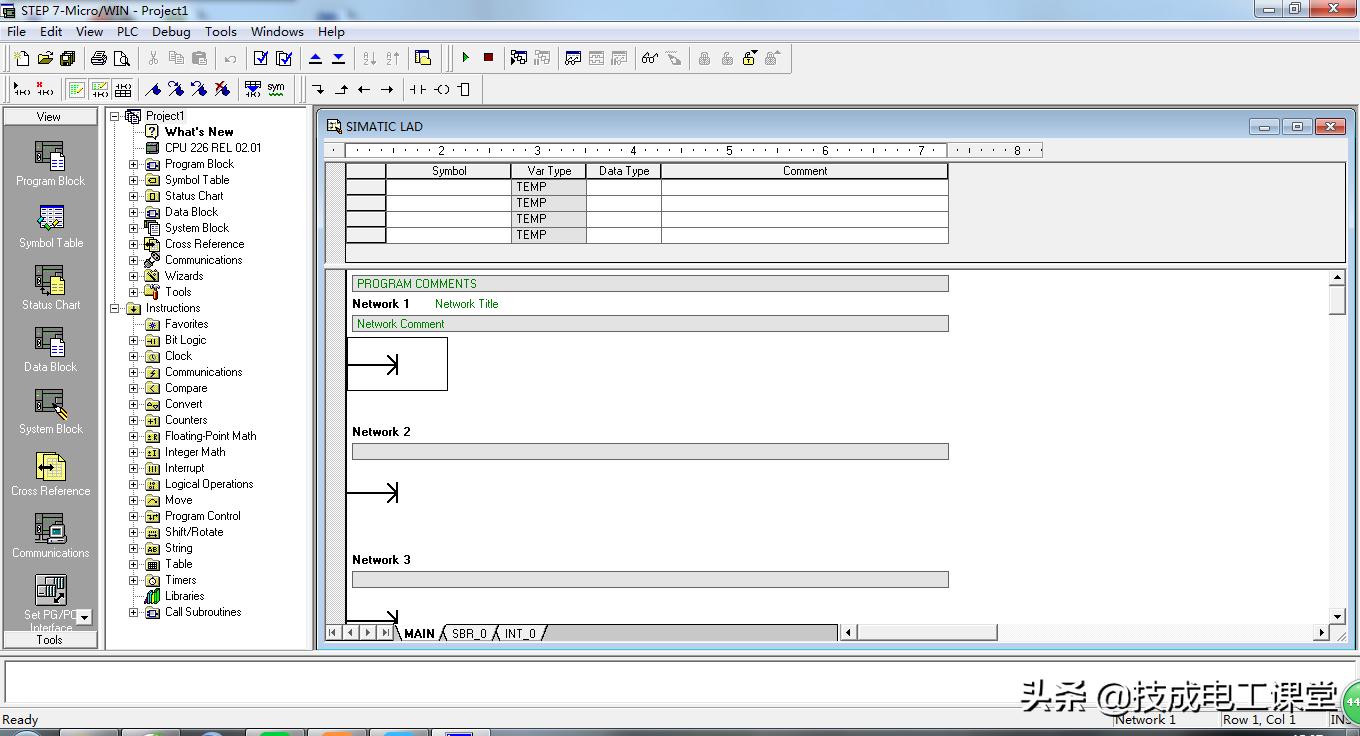Toggle POU comments display in toolbar

pyautogui.click(x=76, y=89)
